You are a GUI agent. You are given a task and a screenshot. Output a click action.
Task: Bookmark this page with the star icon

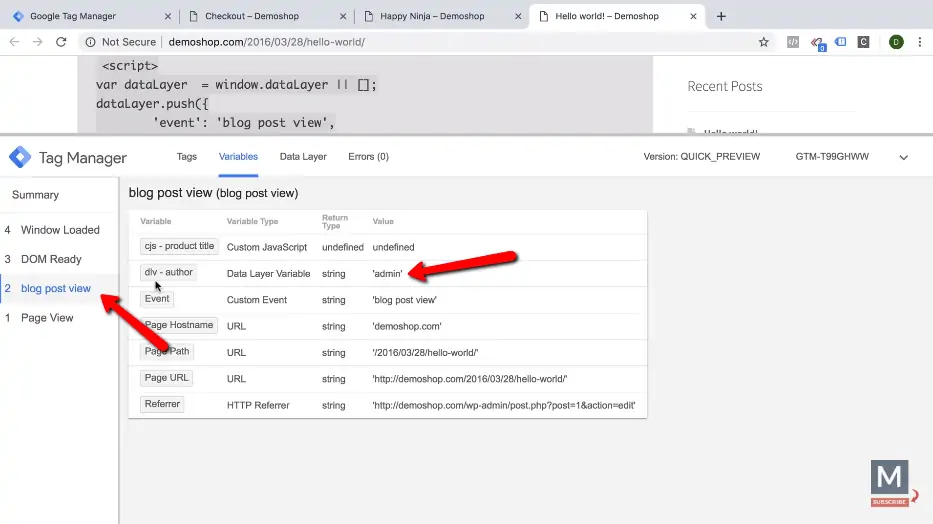pyautogui.click(x=764, y=42)
